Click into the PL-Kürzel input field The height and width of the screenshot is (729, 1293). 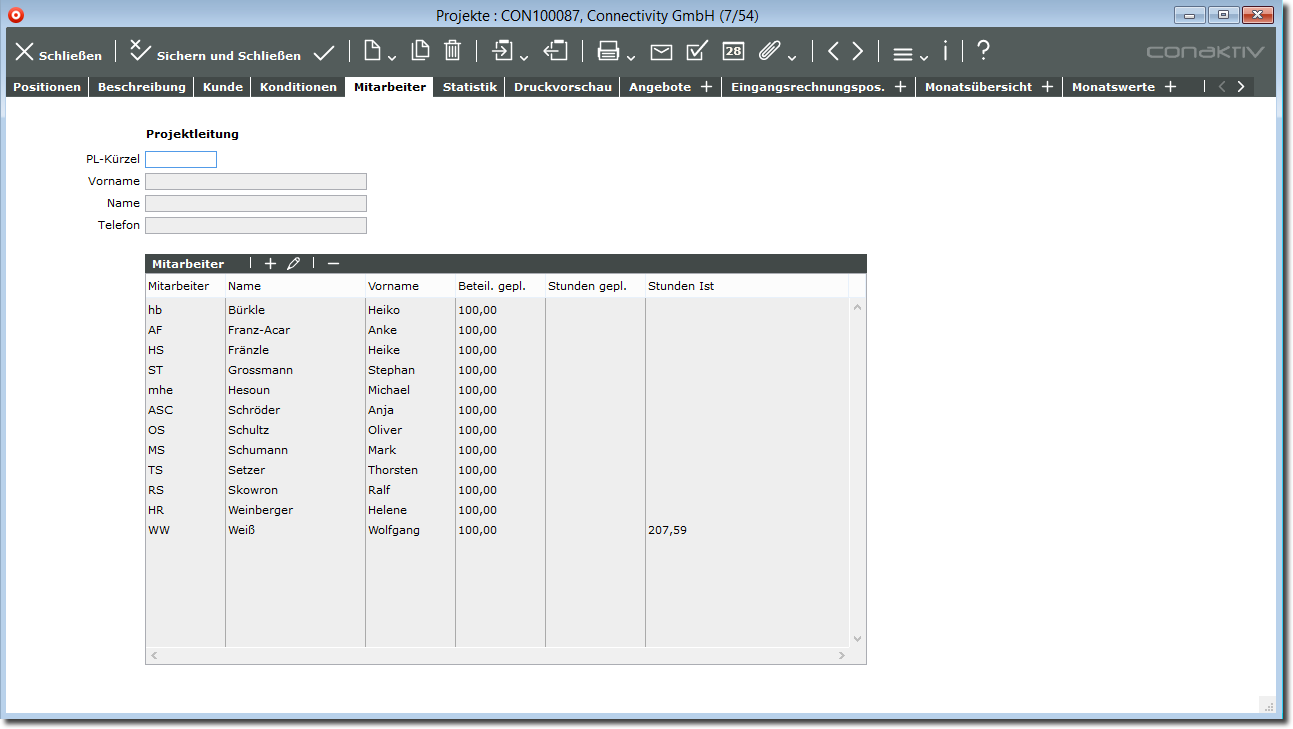181,159
